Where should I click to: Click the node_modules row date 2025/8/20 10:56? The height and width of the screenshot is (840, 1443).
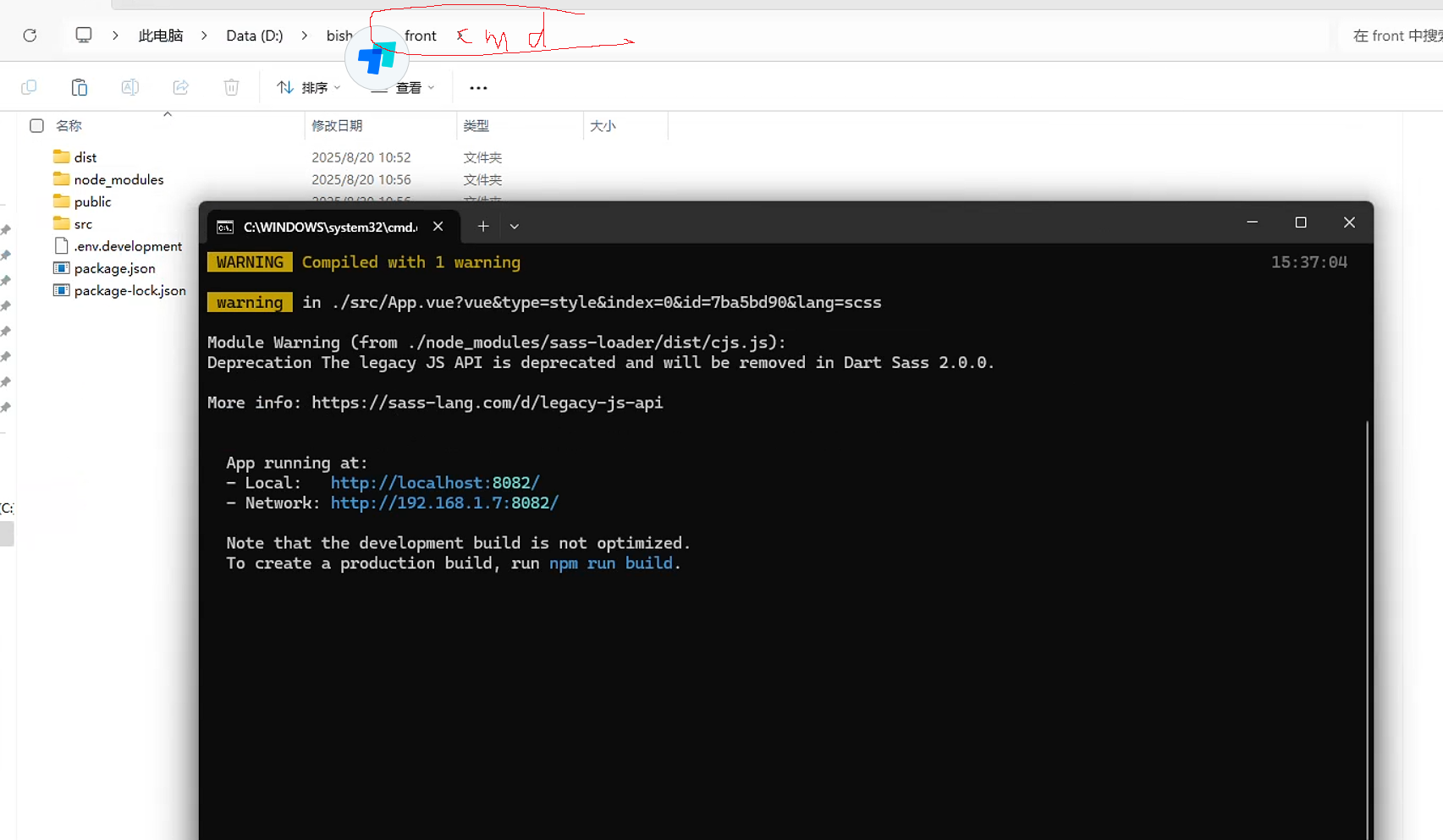tap(361, 179)
